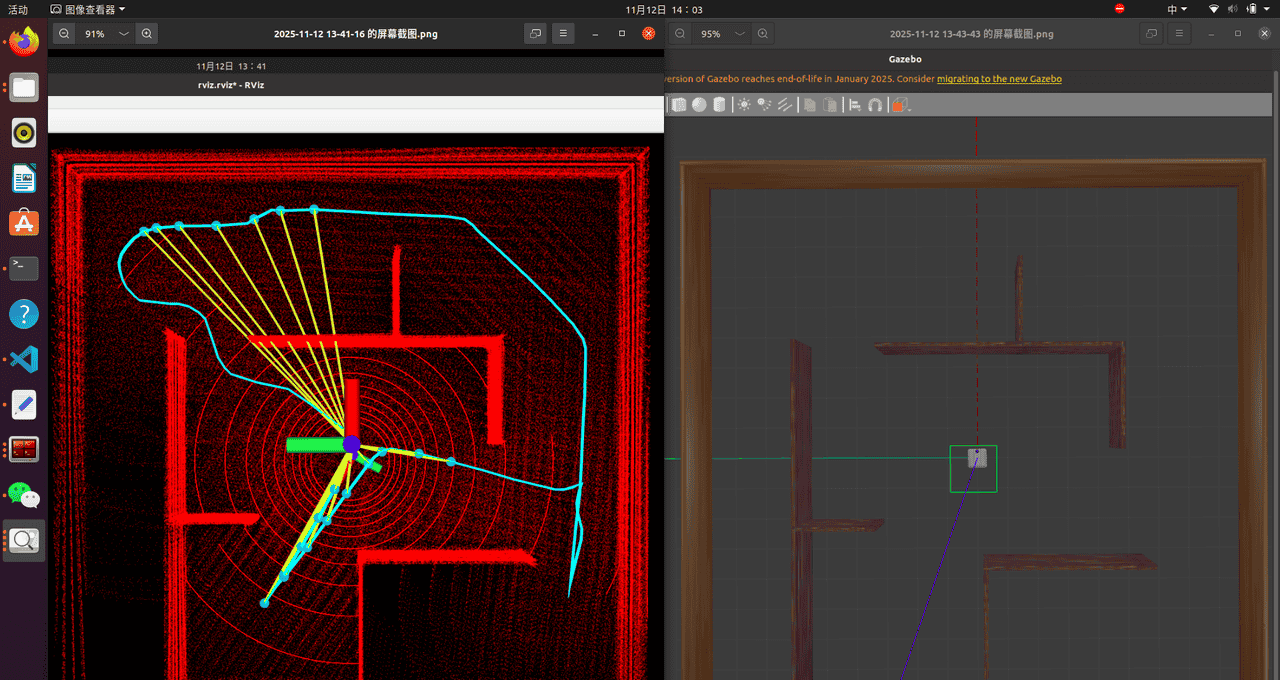Viewport: 1280px width, 680px height.
Task: Zoom out in the 13-43-43 screenshot viewer
Action: [680, 33]
